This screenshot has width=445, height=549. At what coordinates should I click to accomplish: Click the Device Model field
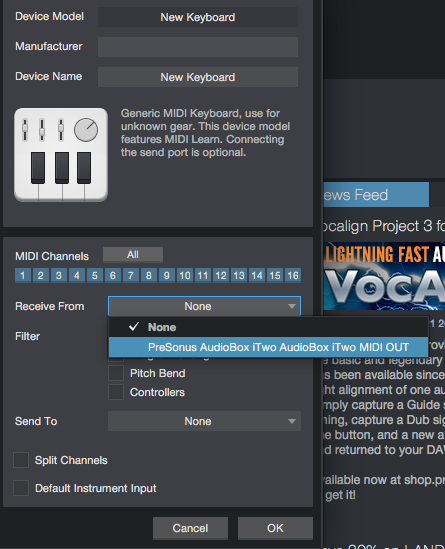click(198, 17)
